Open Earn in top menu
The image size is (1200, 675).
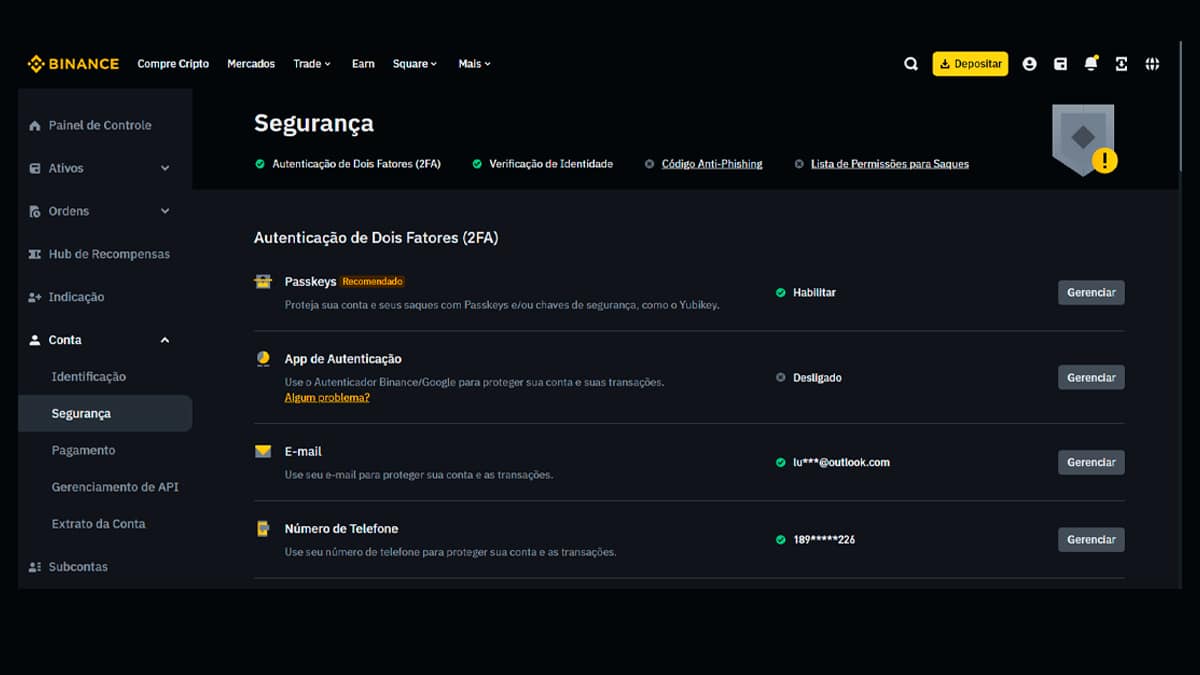coord(363,64)
